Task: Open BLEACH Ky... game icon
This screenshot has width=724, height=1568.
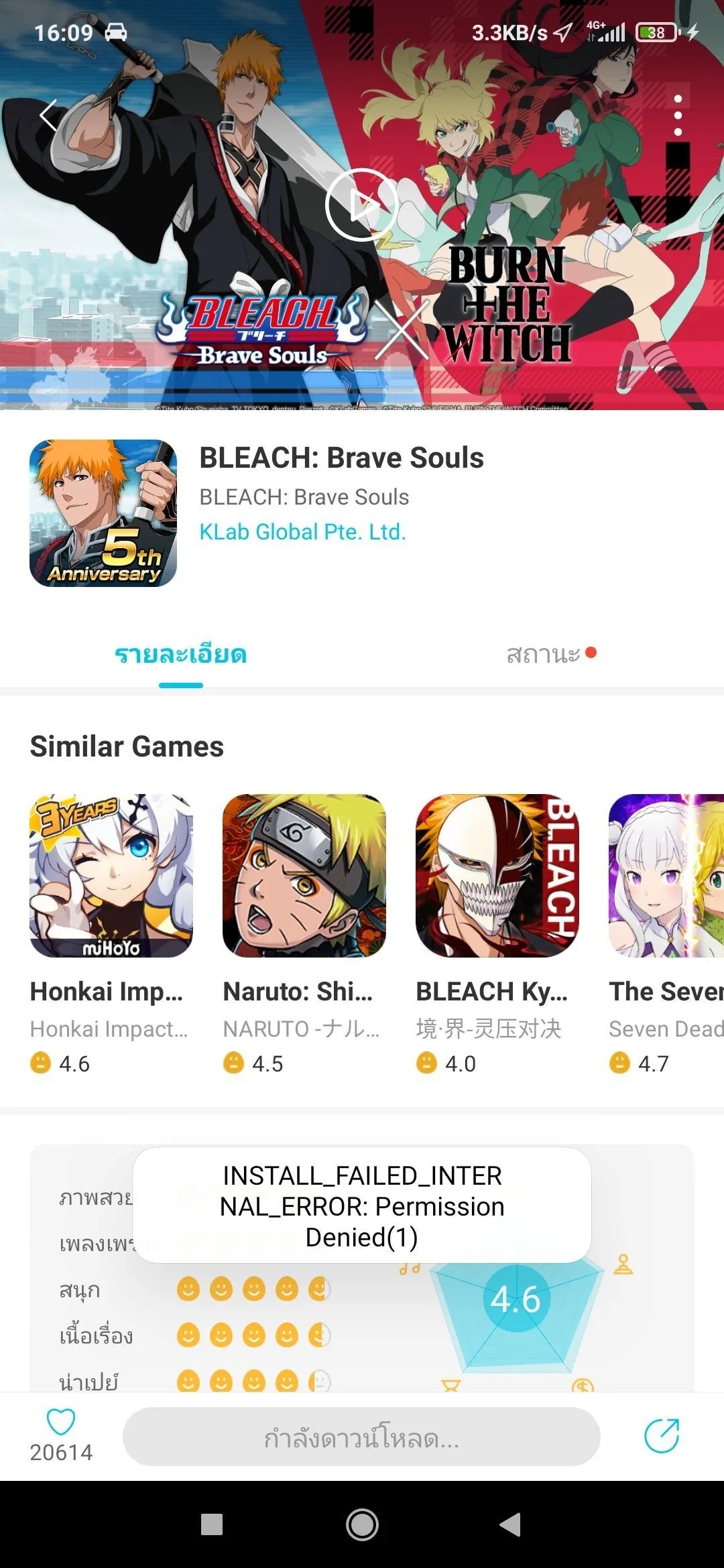Action: click(x=497, y=876)
